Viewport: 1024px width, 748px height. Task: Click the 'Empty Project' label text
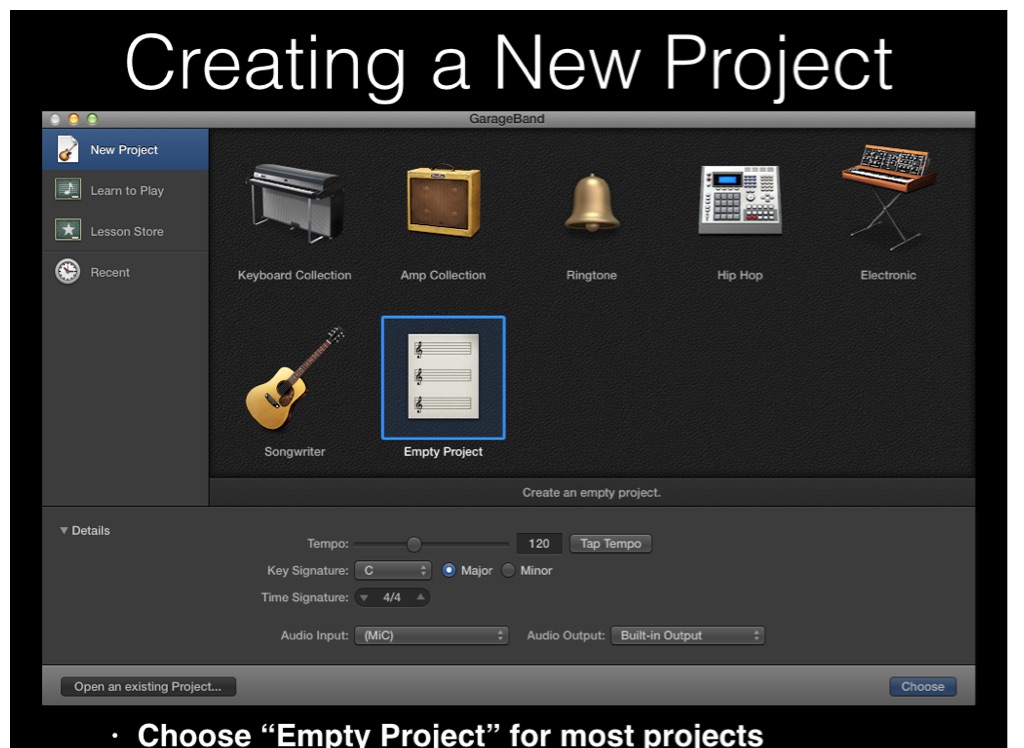click(443, 451)
